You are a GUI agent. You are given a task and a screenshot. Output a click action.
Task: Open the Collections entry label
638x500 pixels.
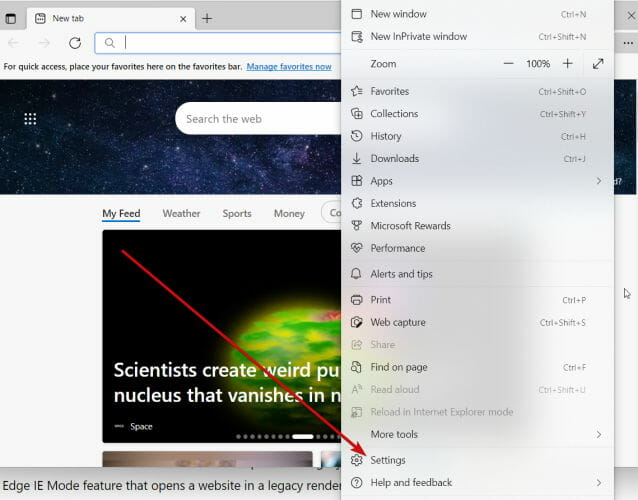tap(394, 114)
